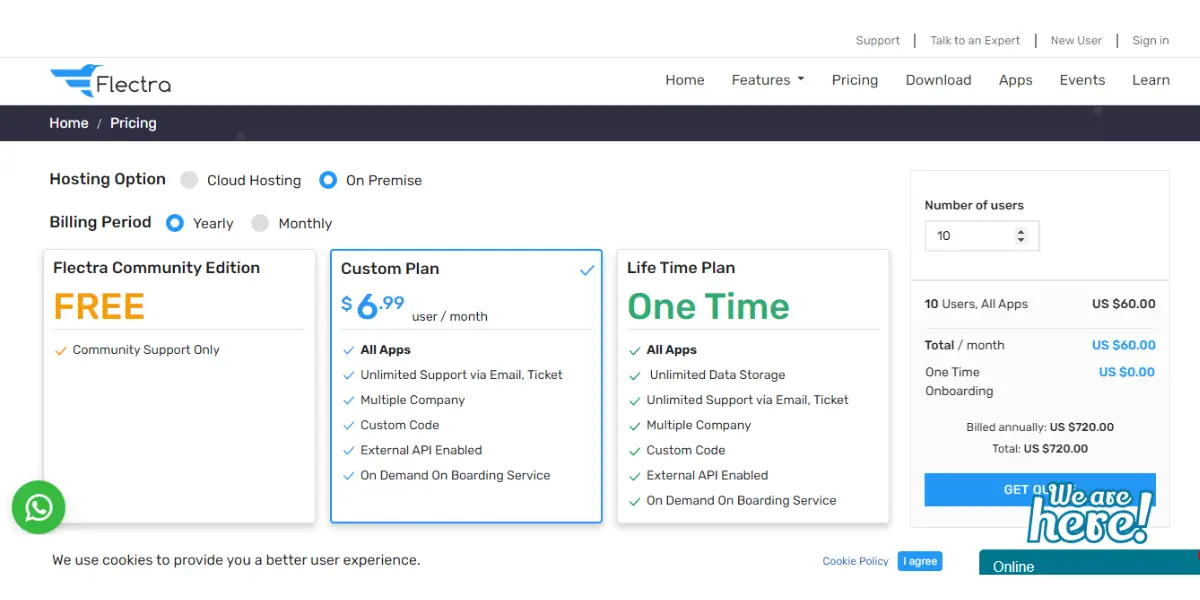Choose Yearly billing period
The image size is (1200, 600).
click(175, 223)
